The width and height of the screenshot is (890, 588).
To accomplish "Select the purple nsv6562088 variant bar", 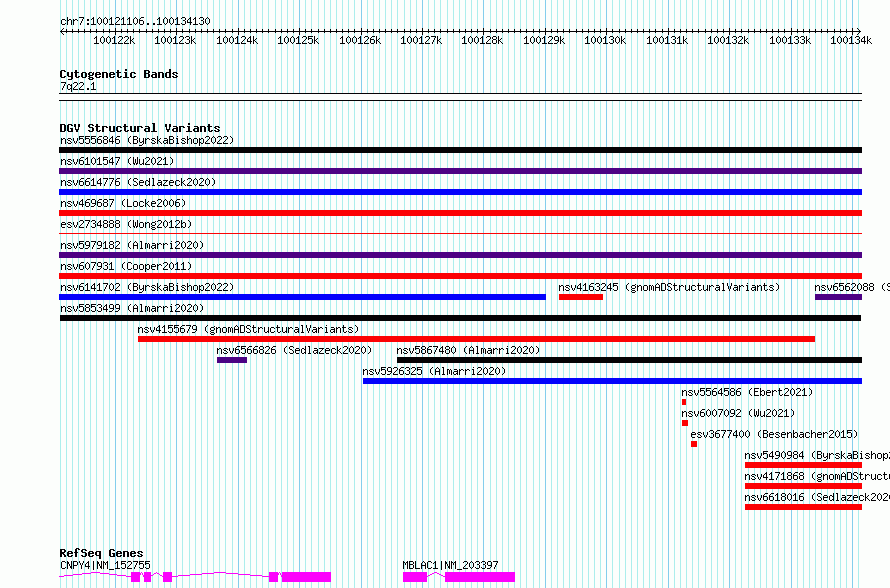I will pyautogui.click(x=838, y=297).
